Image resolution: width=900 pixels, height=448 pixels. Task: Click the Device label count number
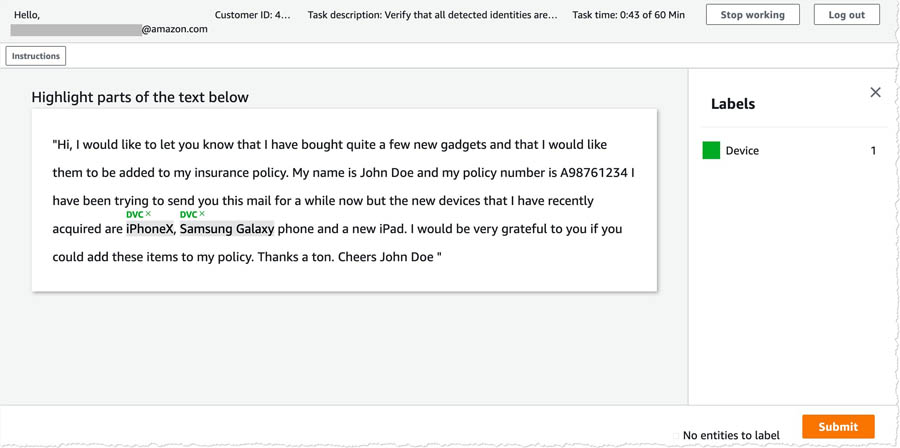pos(873,151)
